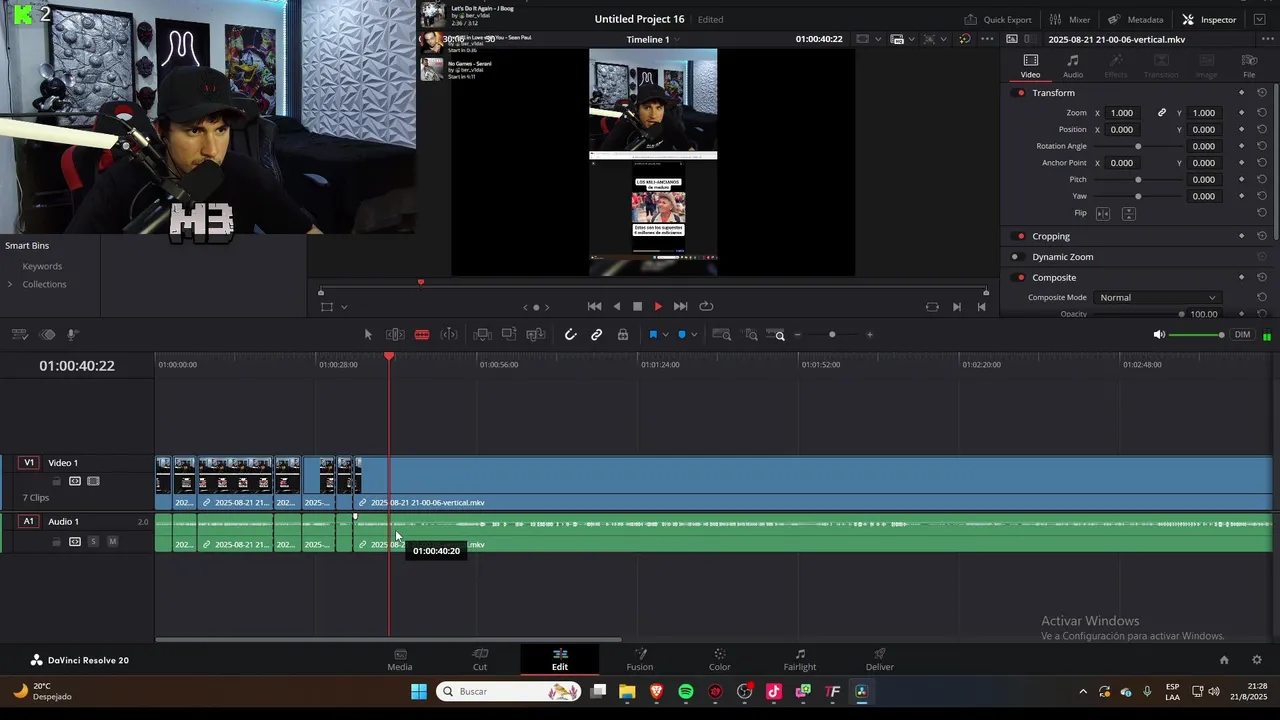Adjust the timeline zoom slider
This screenshot has width=1280, height=720.
(x=832, y=335)
